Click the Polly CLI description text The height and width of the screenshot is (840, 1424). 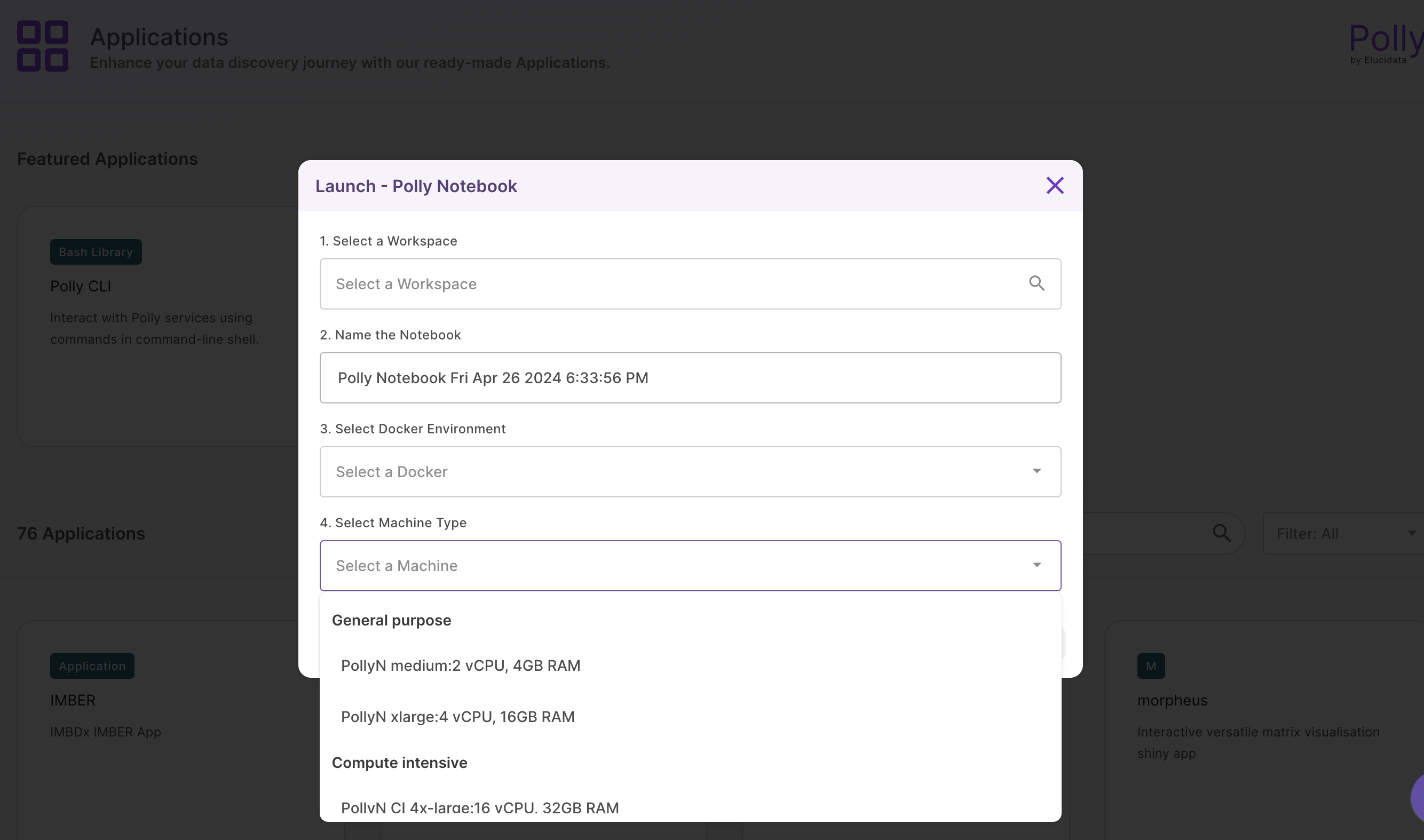point(154,329)
